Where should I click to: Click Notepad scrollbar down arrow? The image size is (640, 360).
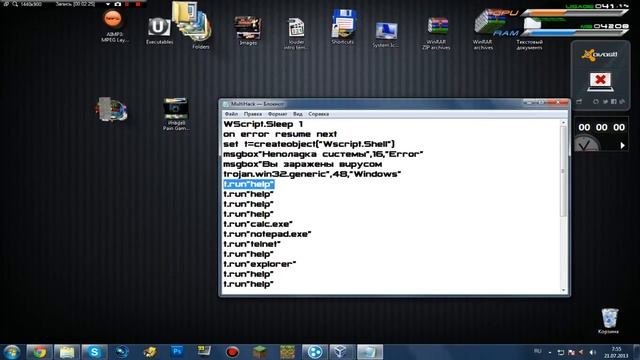[564, 290]
